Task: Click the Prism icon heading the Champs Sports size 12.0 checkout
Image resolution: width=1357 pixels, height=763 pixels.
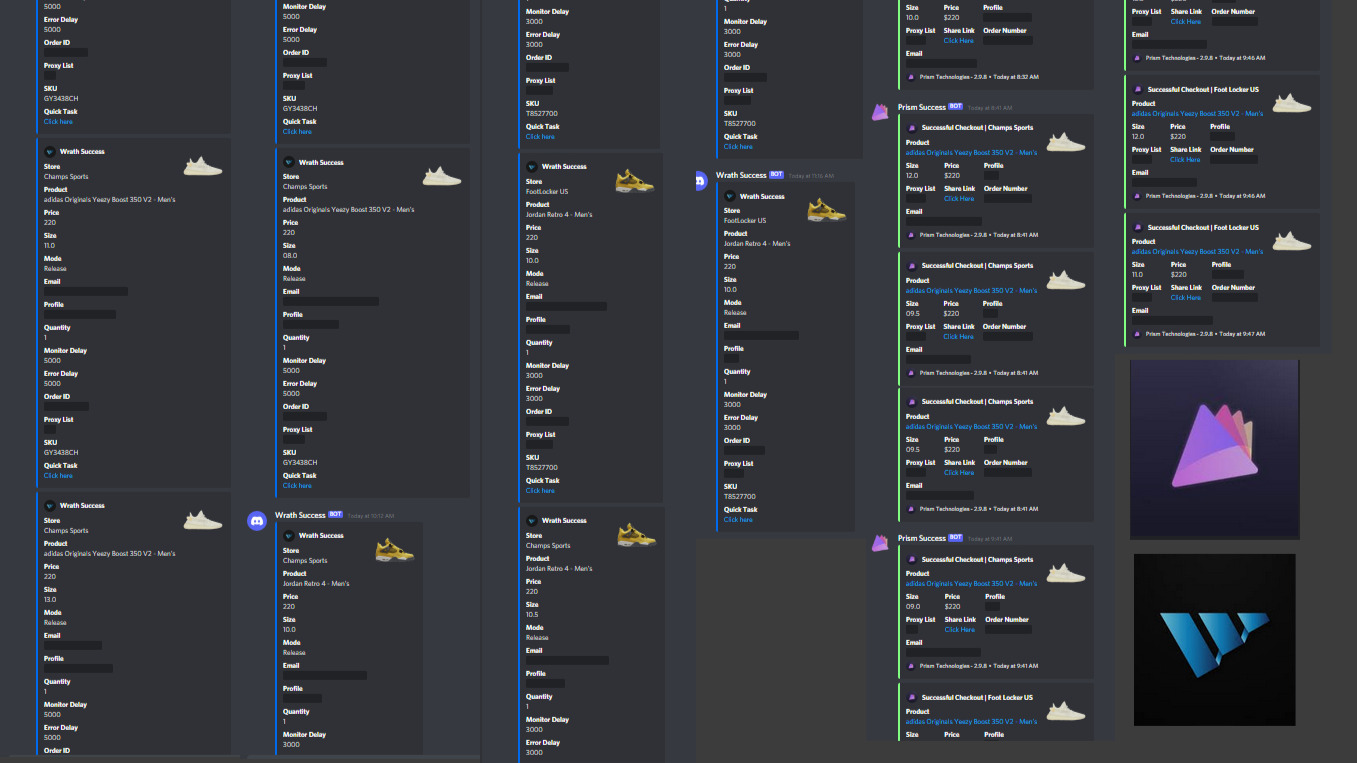Action: (912, 127)
